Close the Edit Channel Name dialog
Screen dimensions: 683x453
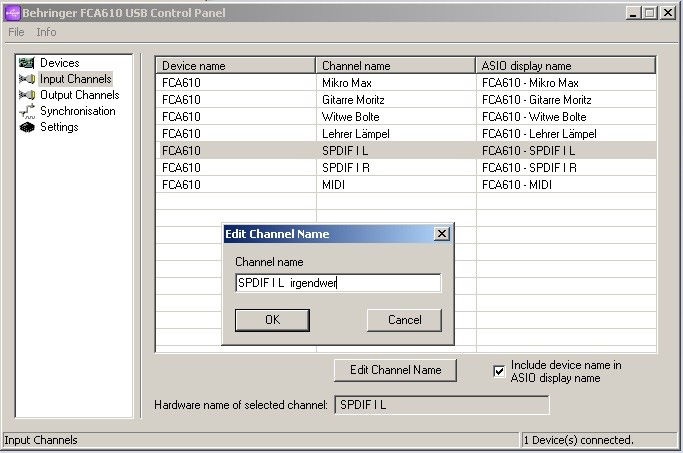tap(442, 234)
